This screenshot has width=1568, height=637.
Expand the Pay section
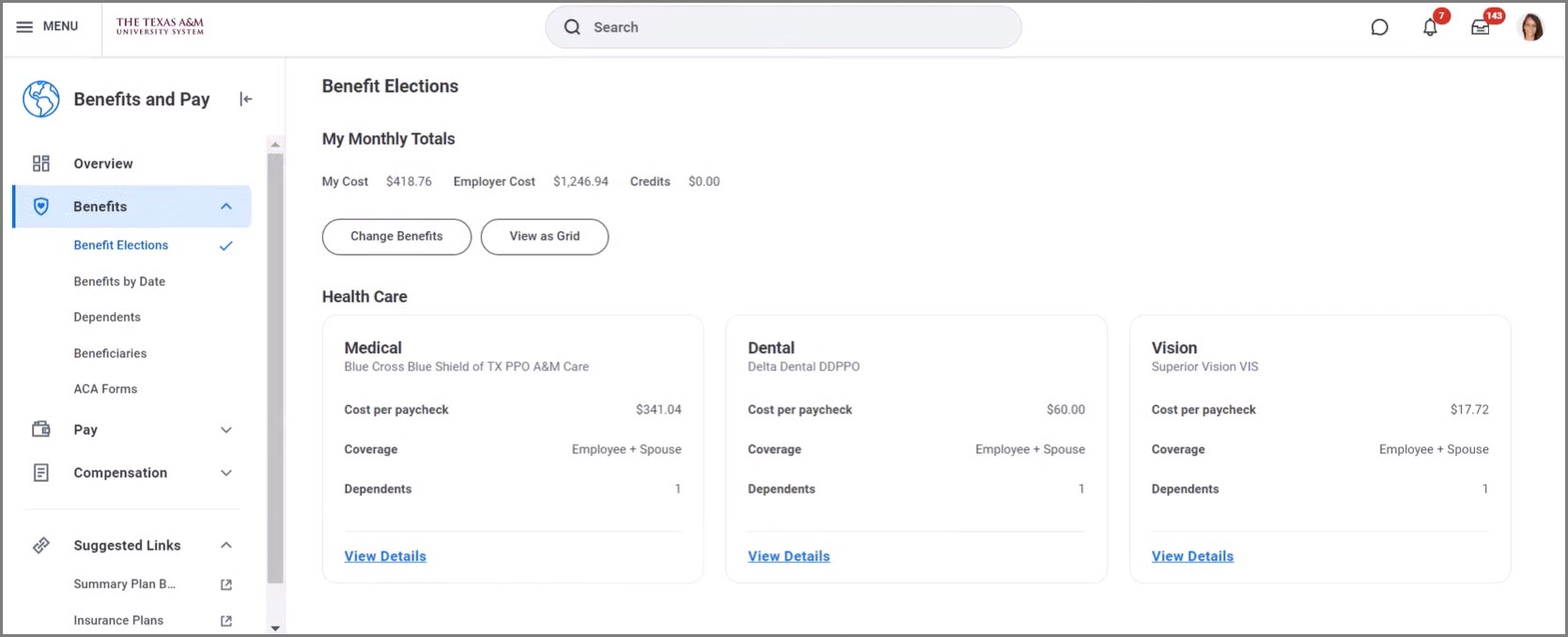[226, 430]
